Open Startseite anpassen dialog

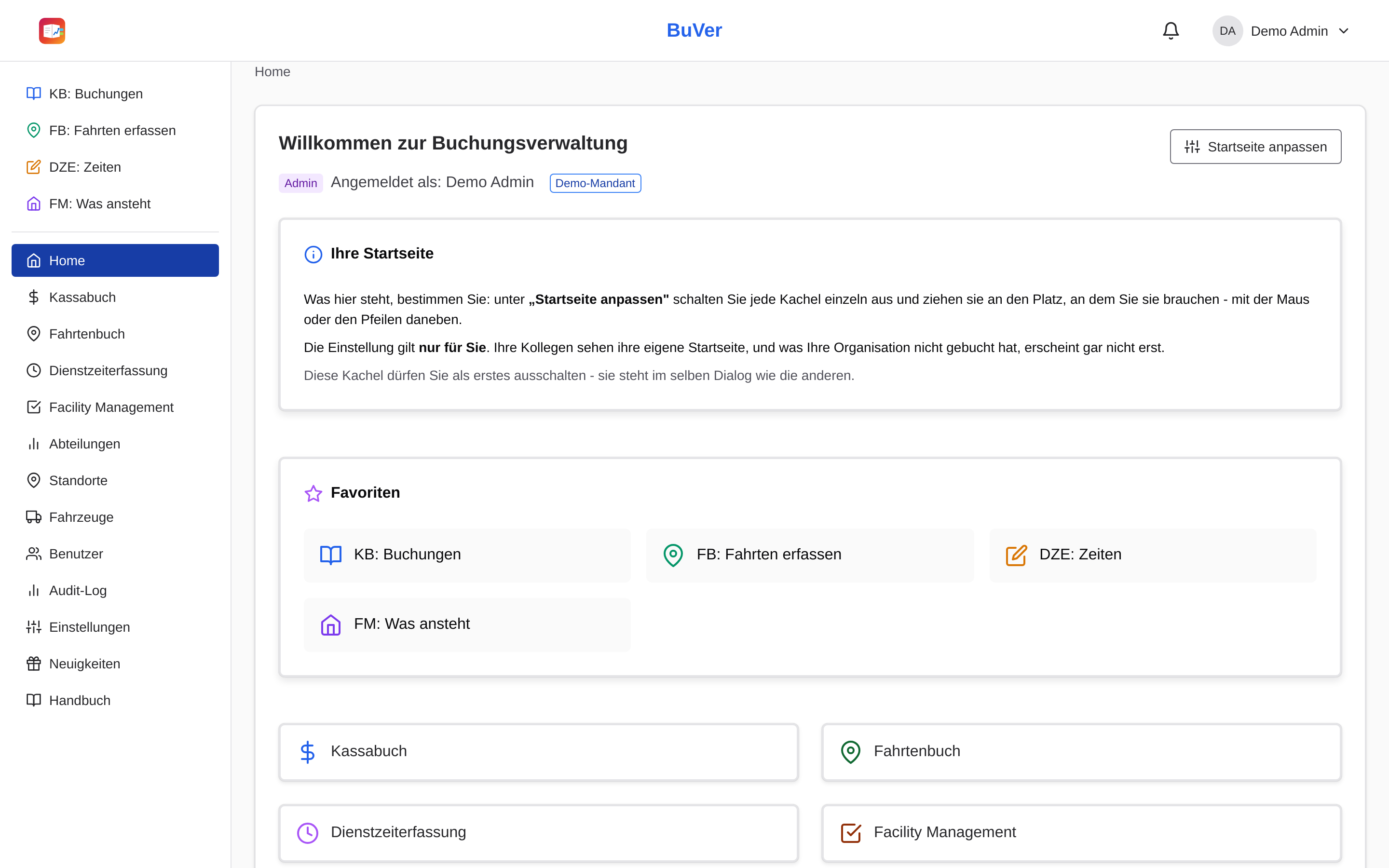tap(1255, 147)
